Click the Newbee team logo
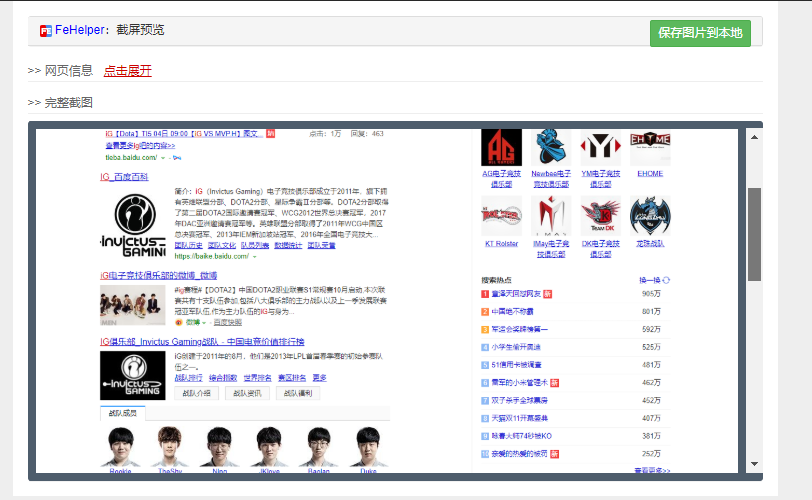Viewport: 812px width, 500px height. click(551, 148)
